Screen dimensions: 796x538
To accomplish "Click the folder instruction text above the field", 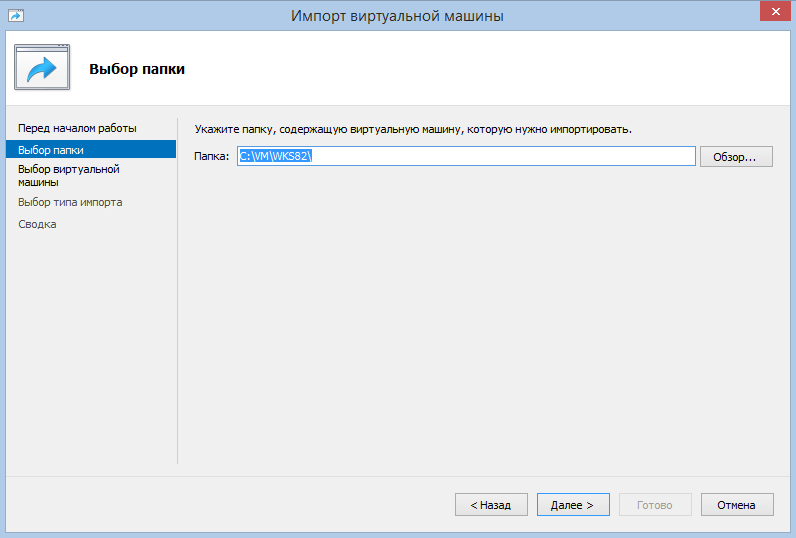I will [413, 130].
